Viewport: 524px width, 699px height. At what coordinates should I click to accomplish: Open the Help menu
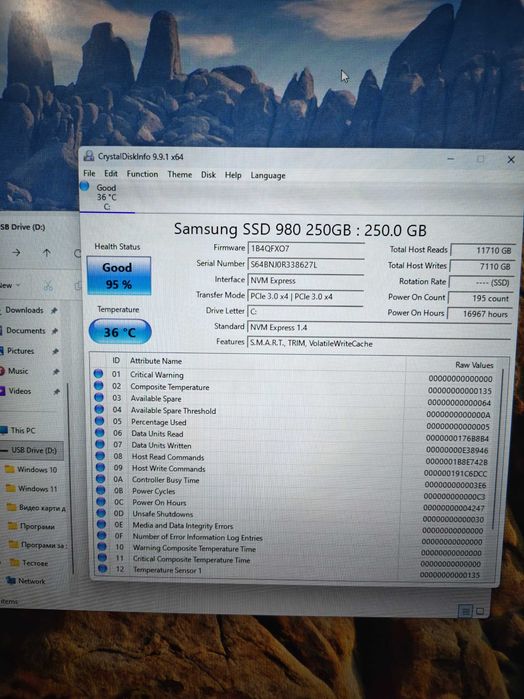click(x=233, y=175)
